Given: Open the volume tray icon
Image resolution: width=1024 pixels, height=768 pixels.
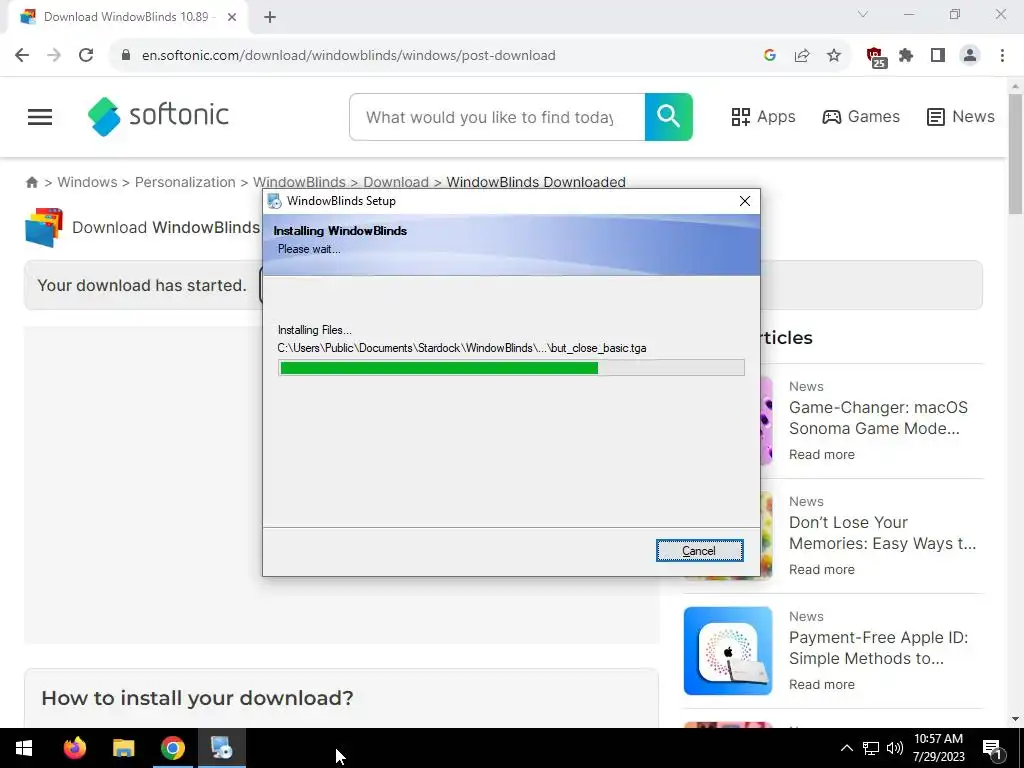Looking at the screenshot, I should pyautogui.click(x=895, y=748).
